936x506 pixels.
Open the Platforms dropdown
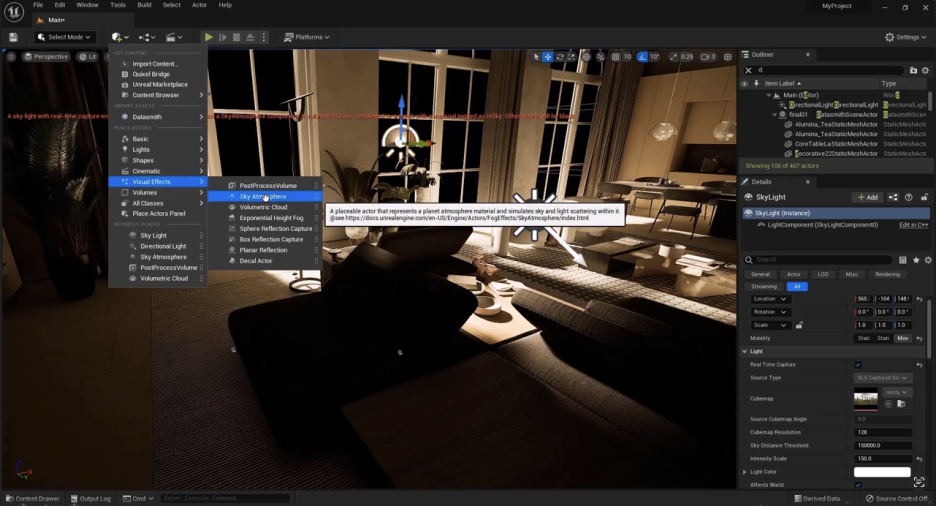(306, 37)
